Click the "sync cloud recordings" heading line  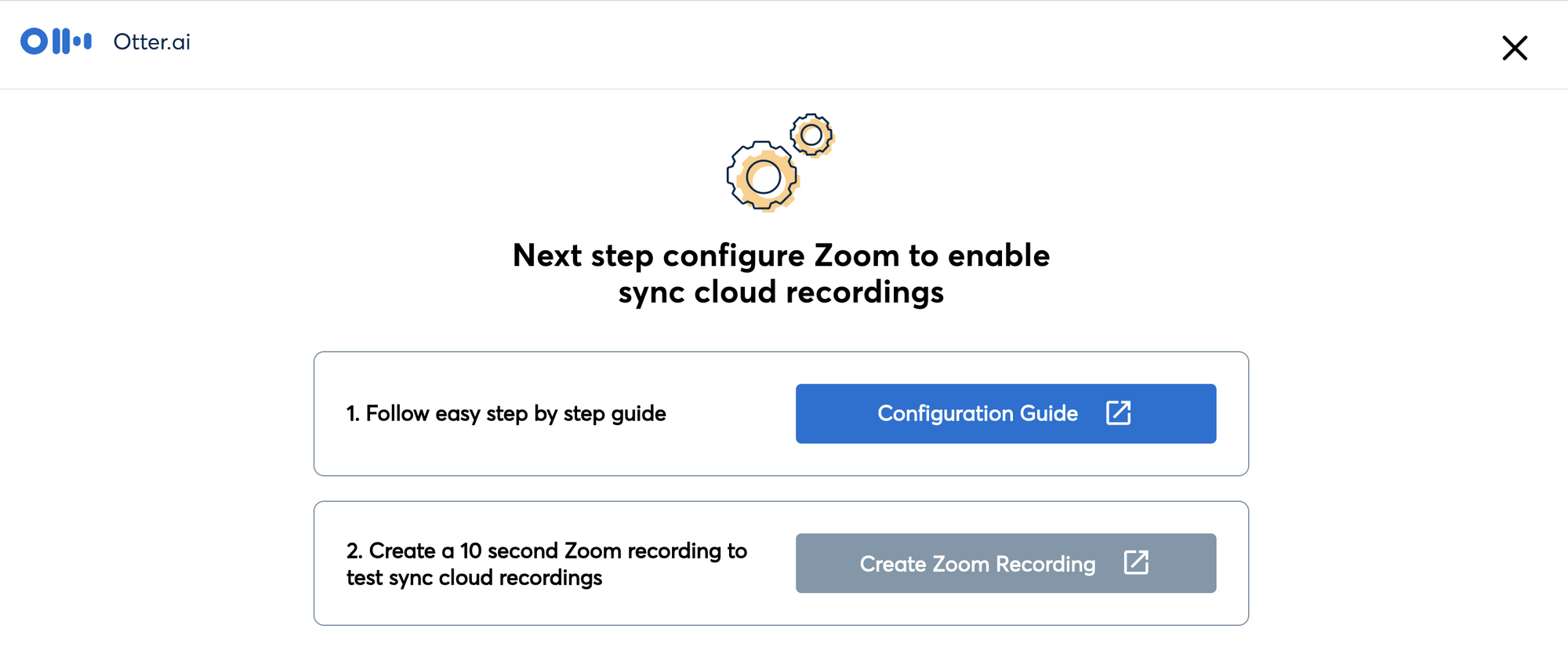coord(780,292)
